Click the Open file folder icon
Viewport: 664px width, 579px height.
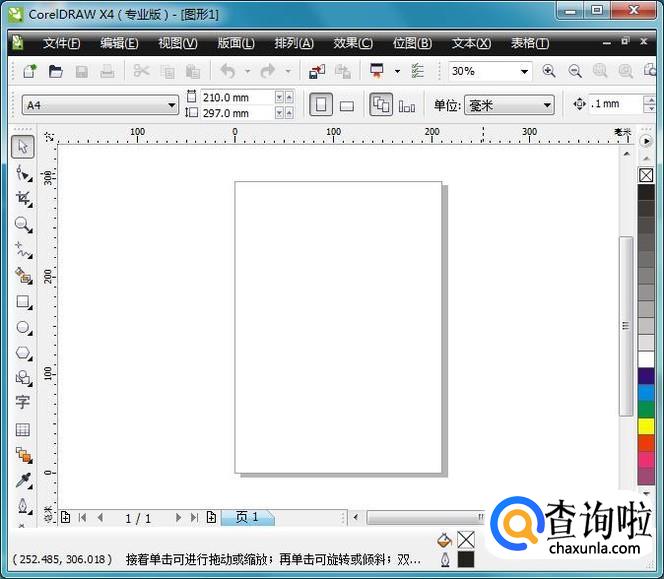[x=56, y=72]
